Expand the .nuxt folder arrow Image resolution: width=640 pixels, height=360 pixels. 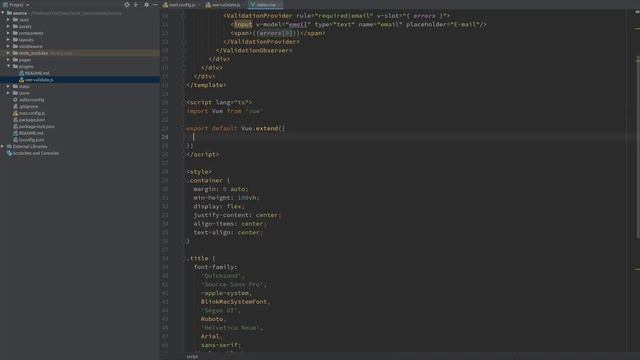[x=8, y=20]
